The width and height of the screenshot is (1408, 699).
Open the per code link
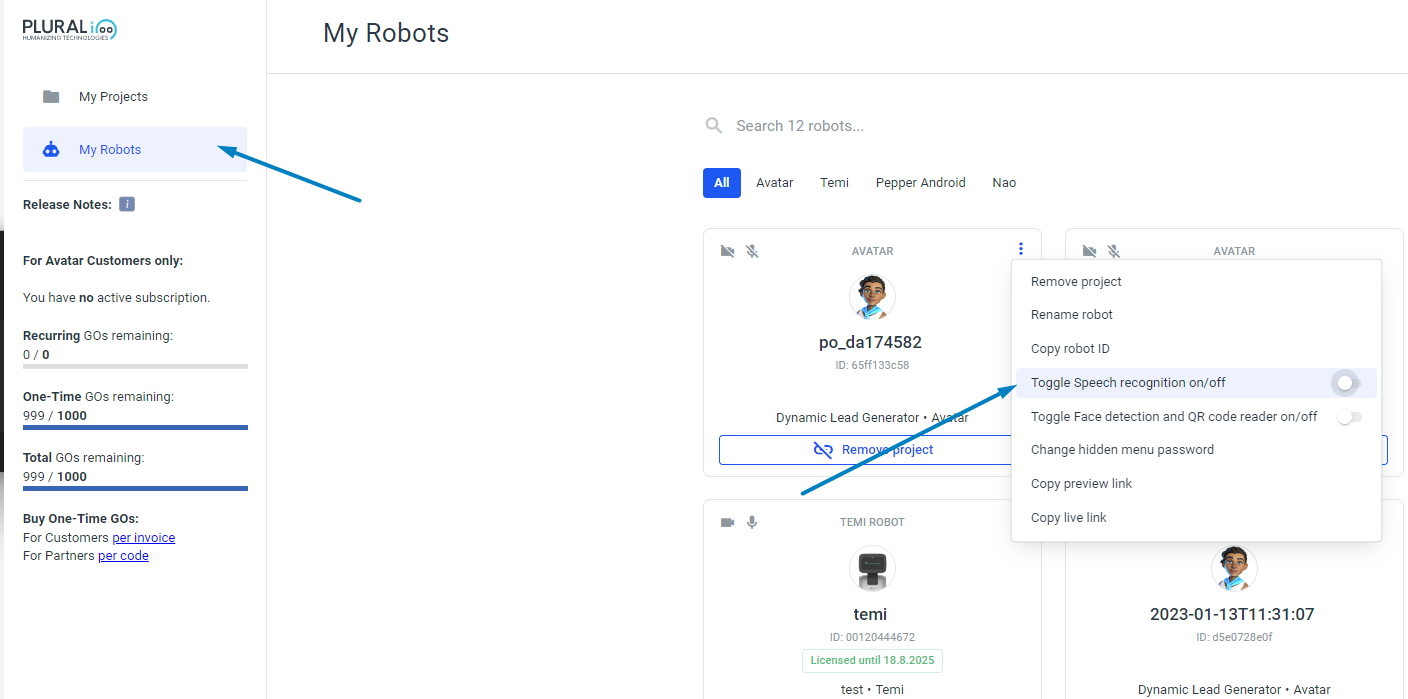(x=123, y=556)
